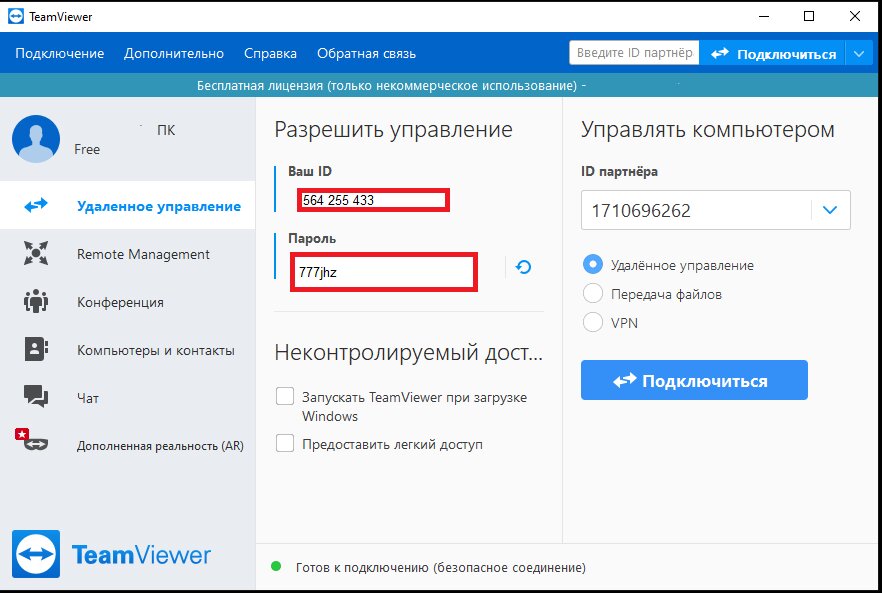The image size is (882, 593).
Task: Click the Бесплатная лицензия banner text
Action: tap(392, 86)
